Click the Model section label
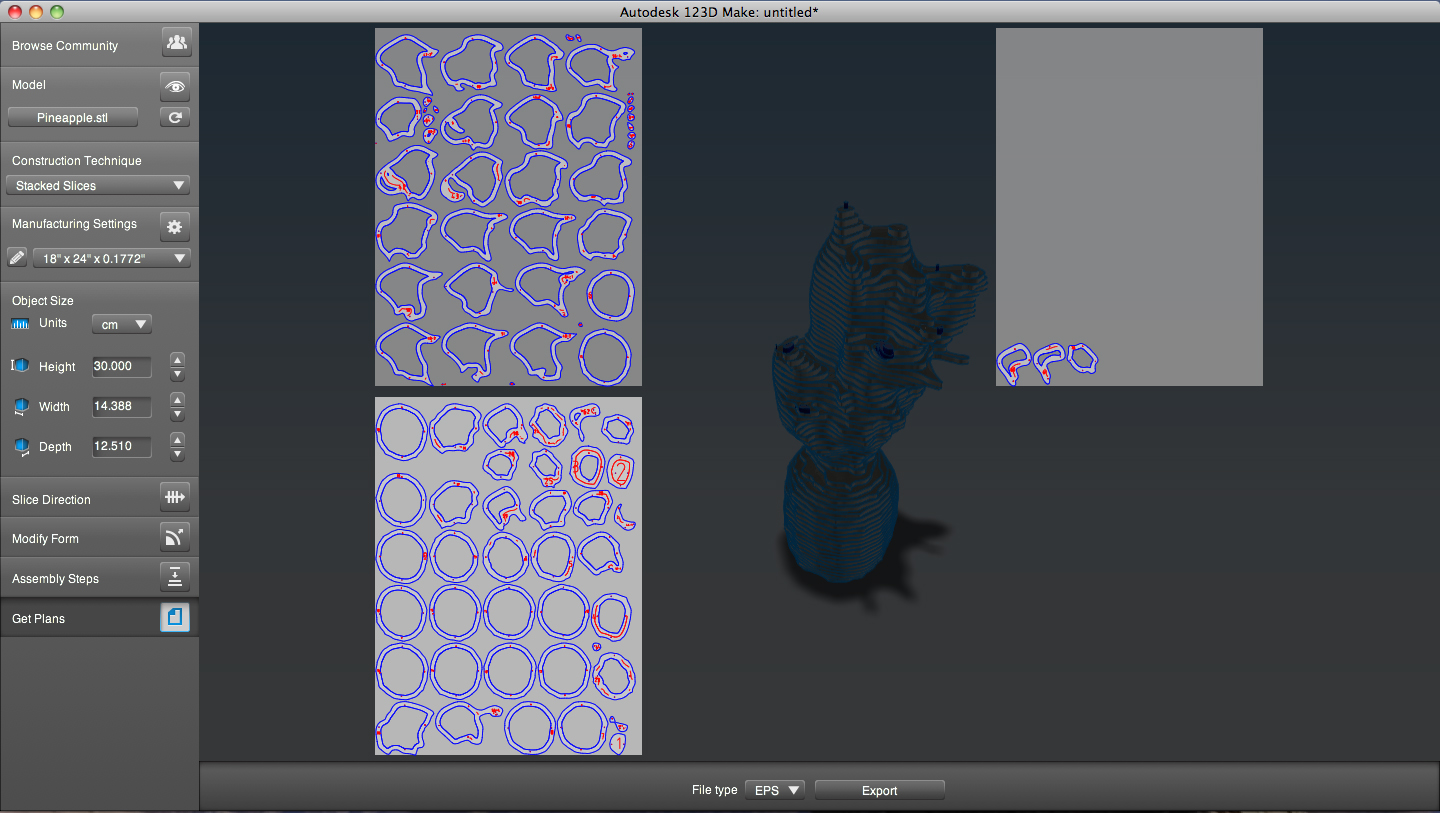 (29, 85)
